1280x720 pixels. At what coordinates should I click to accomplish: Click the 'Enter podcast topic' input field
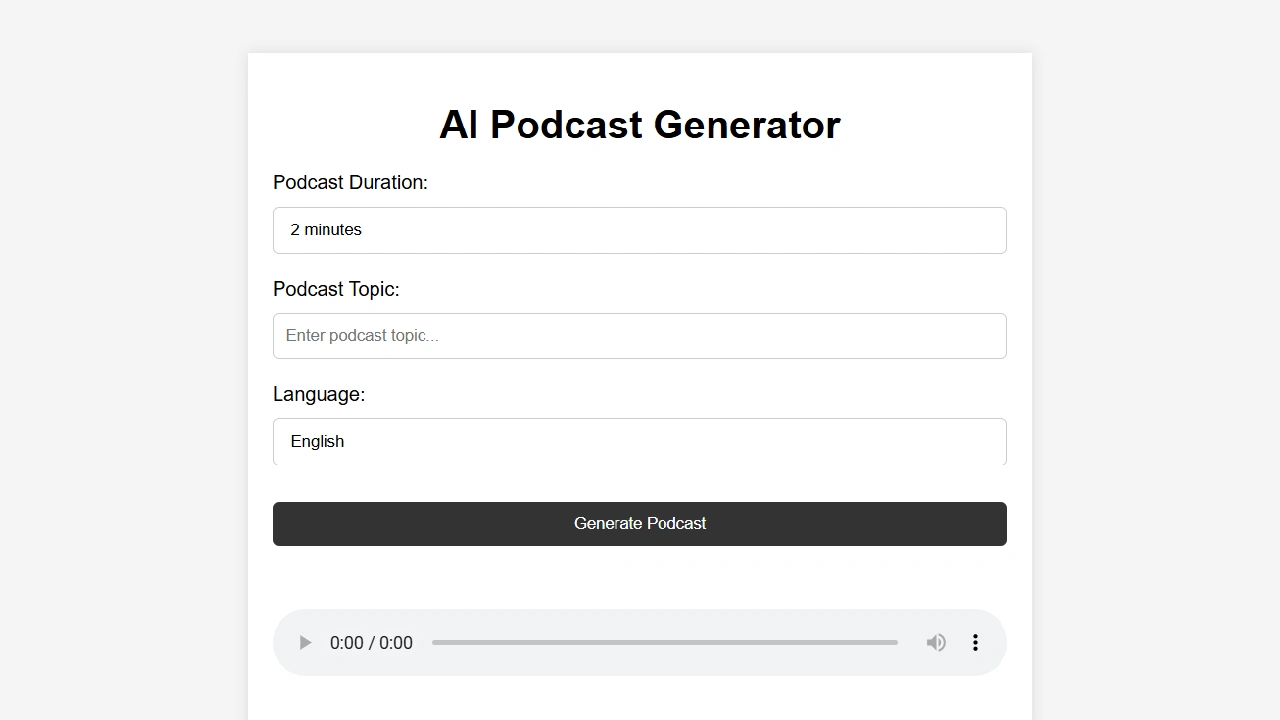coord(640,336)
